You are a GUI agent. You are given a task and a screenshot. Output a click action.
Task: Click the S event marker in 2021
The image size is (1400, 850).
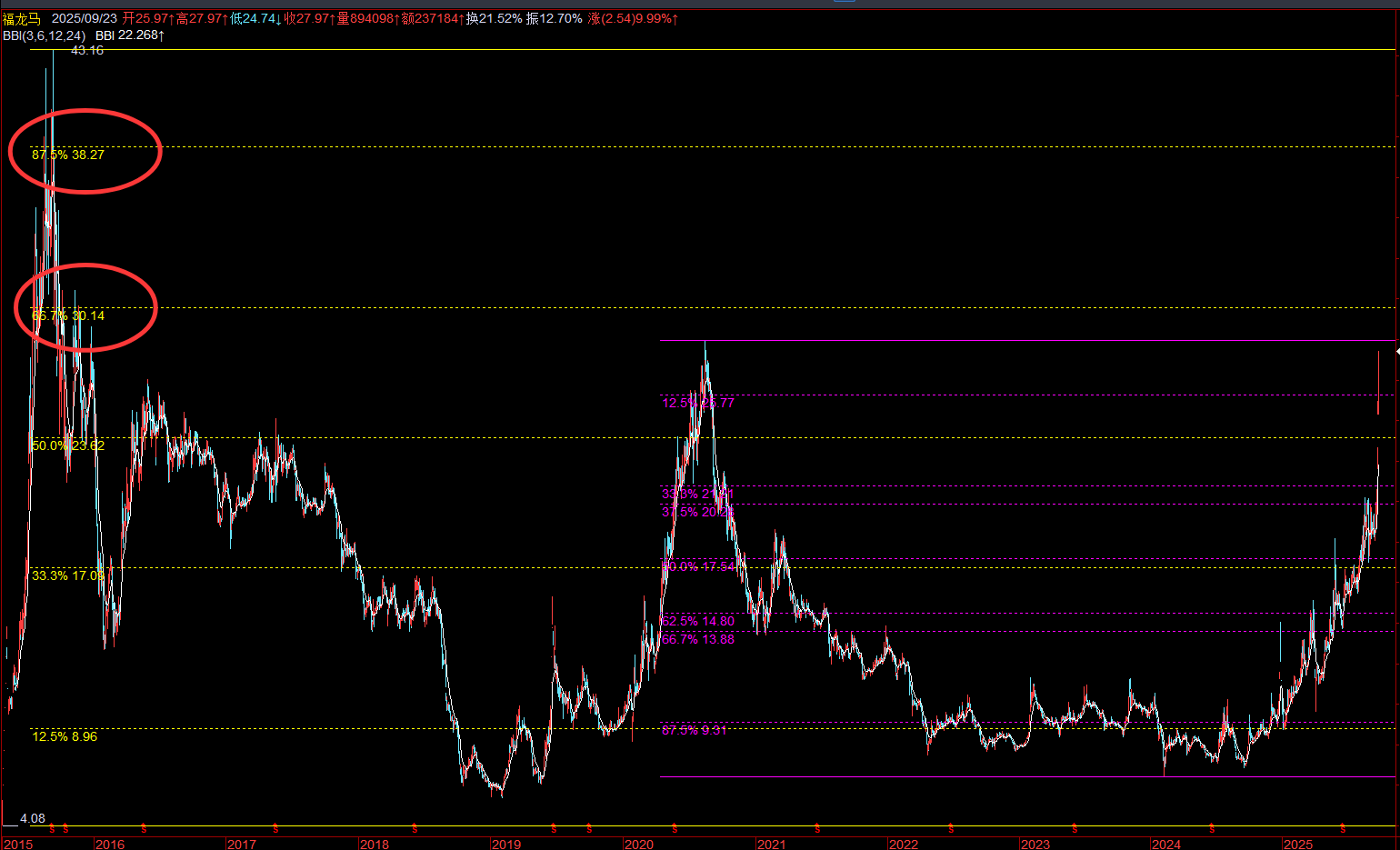tap(817, 828)
